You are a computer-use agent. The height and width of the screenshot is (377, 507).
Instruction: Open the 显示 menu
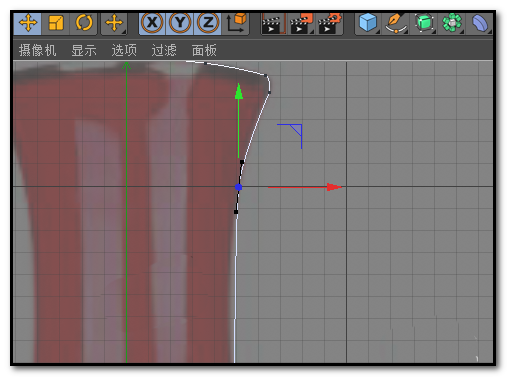pyautogui.click(x=84, y=50)
